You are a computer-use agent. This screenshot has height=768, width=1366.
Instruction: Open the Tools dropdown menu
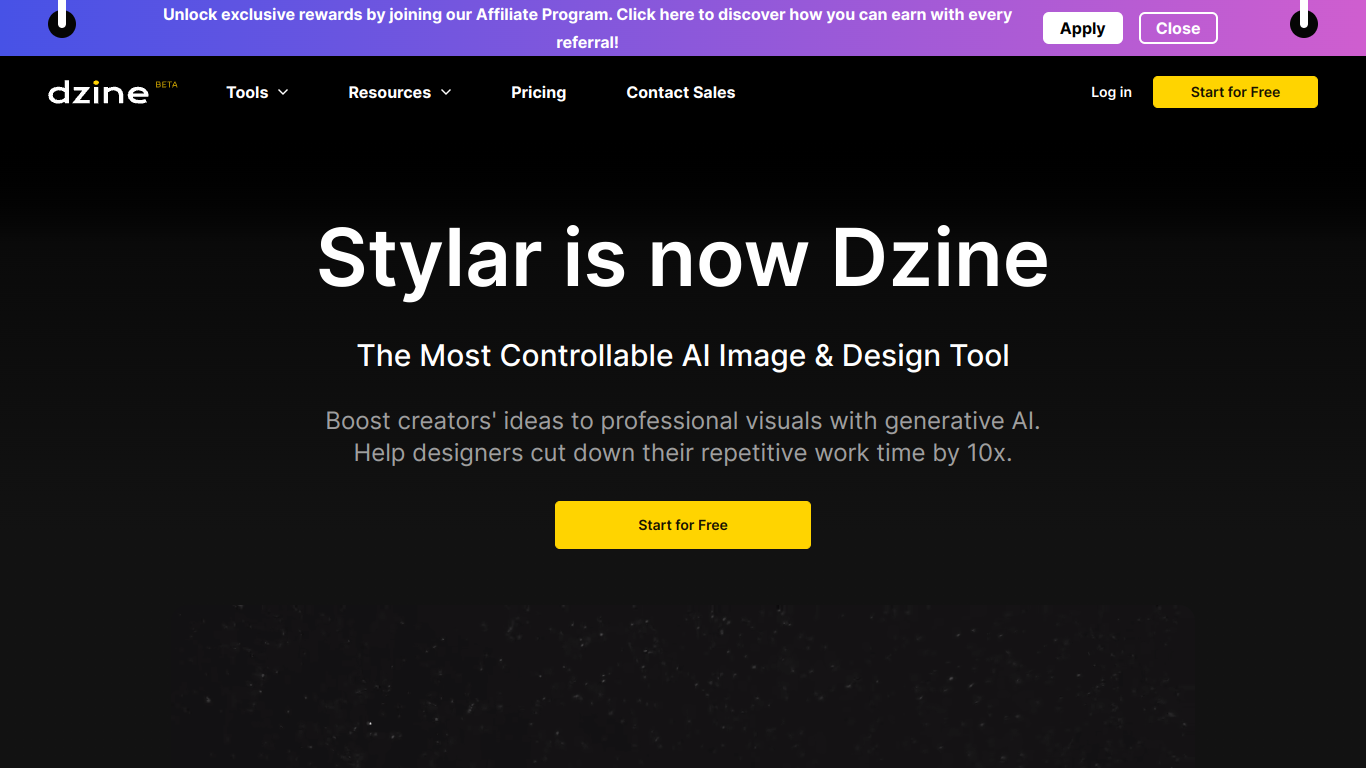point(257,92)
